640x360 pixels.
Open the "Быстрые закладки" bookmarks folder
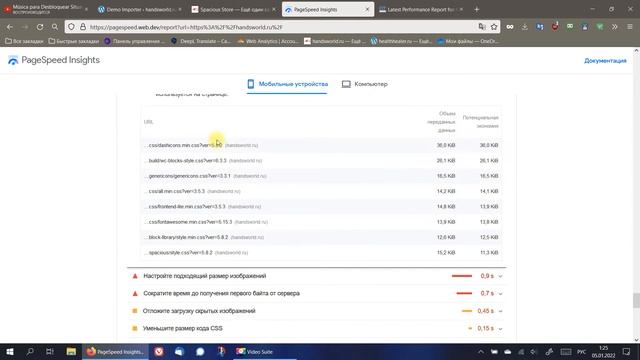tap(73, 41)
